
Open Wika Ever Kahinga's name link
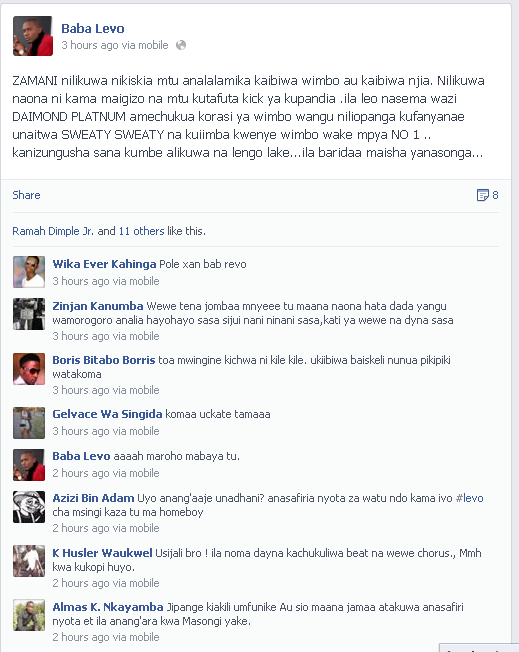(104, 264)
